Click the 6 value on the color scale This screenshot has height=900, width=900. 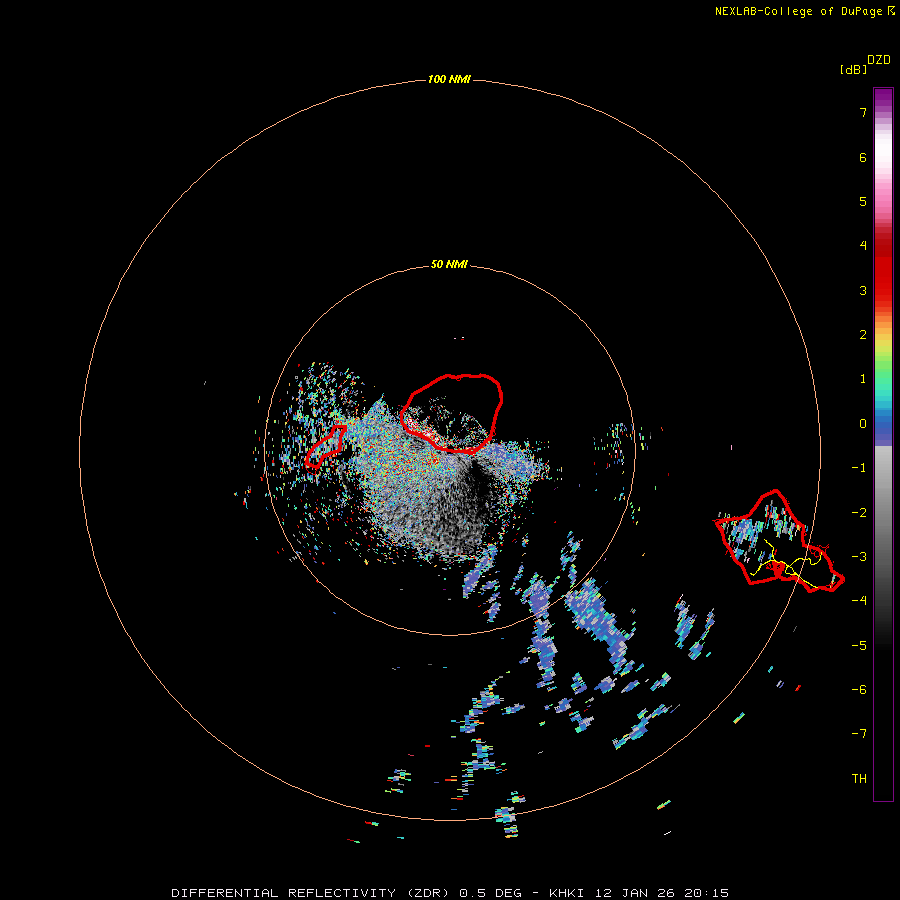pyautogui.click(x=863, y=157)
